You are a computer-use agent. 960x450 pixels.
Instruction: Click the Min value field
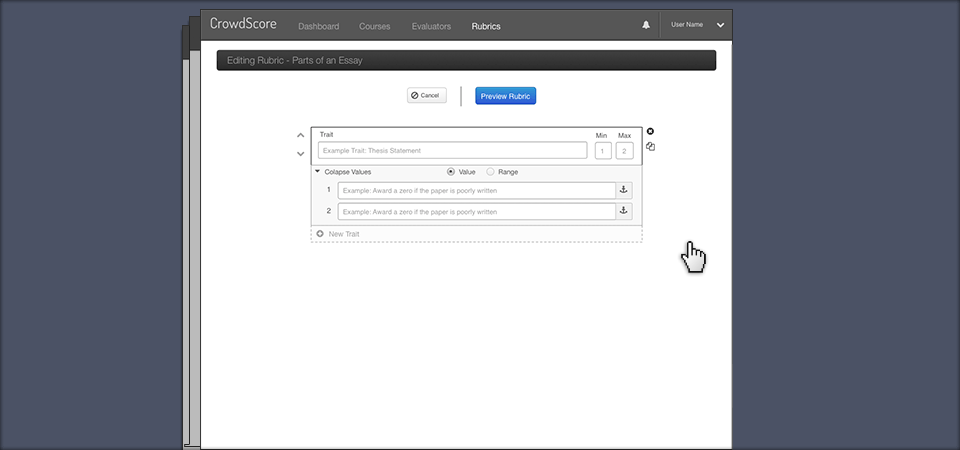click(603, 151)
